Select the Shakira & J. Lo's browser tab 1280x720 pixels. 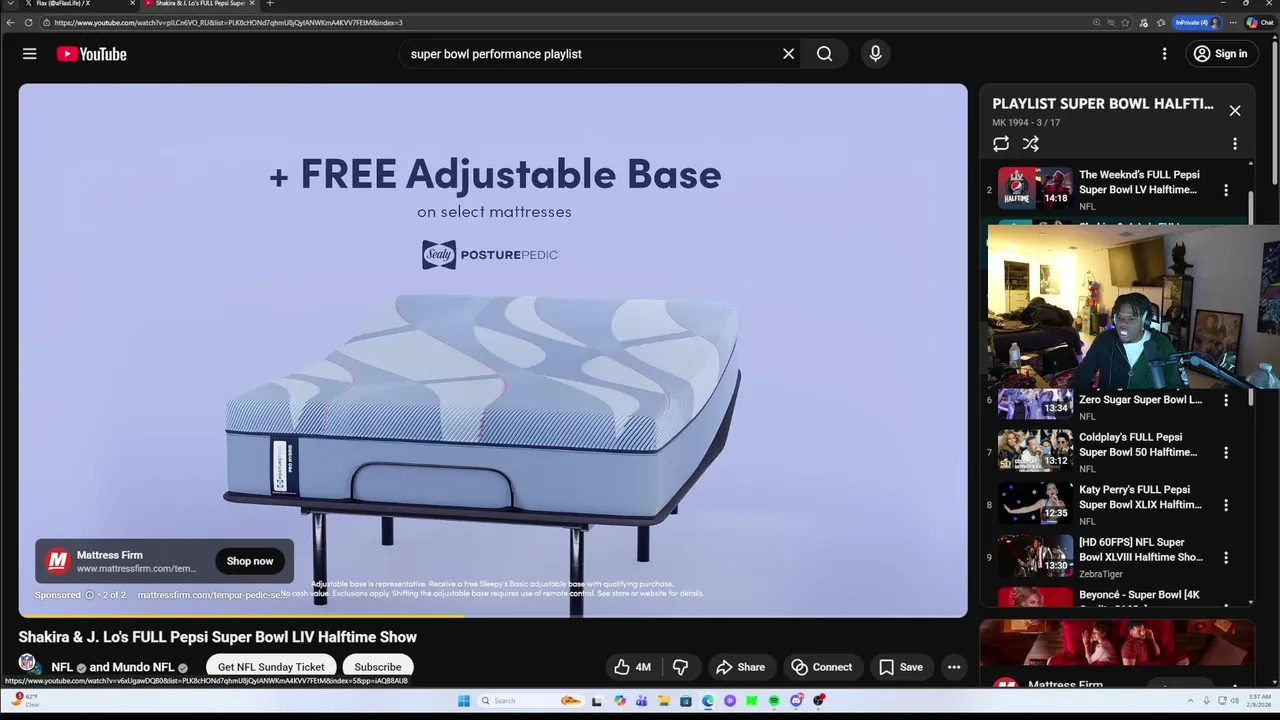click(200, 4)
